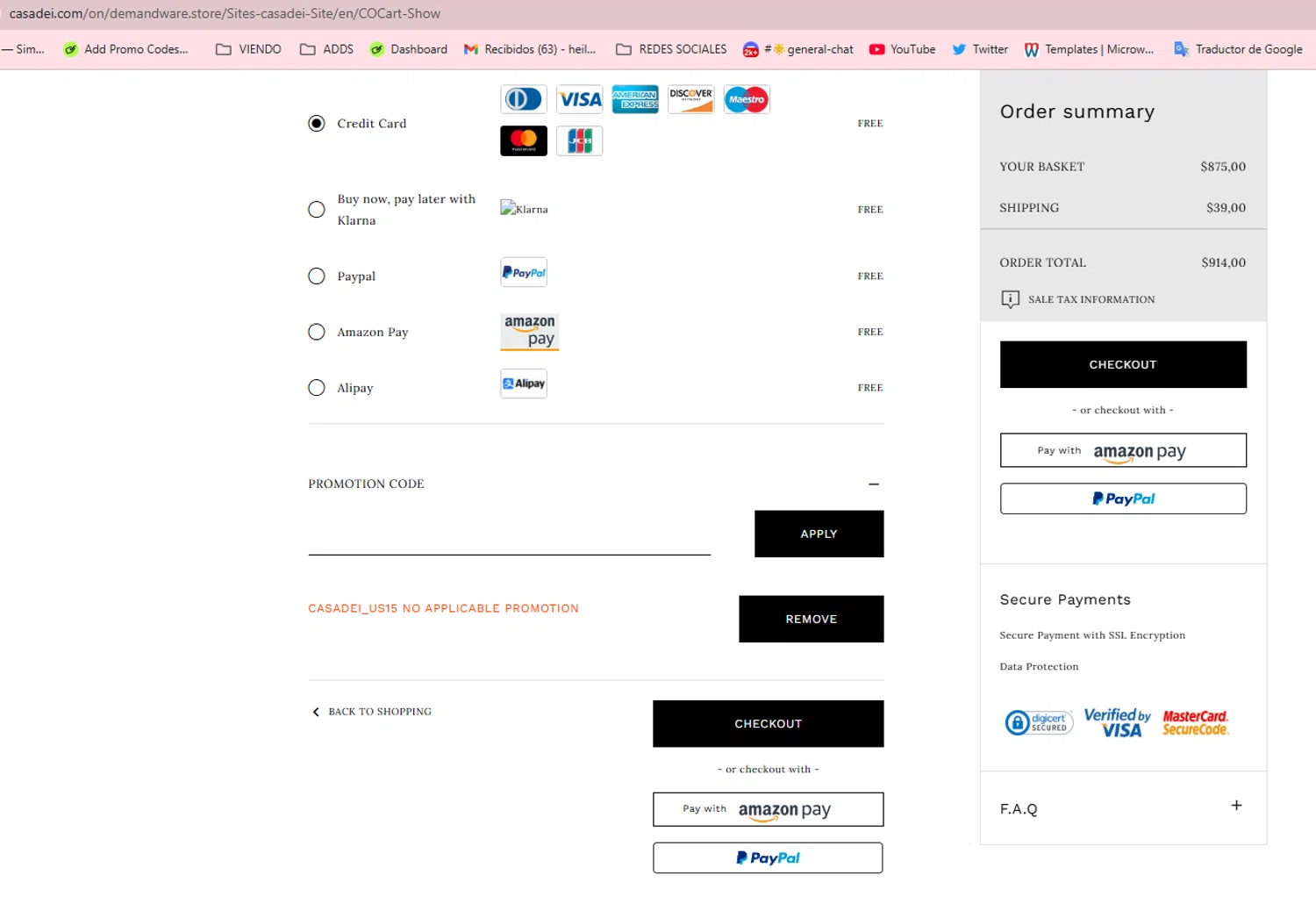
Task: Collapse the Promotion Code section
Action: point(874,484)
